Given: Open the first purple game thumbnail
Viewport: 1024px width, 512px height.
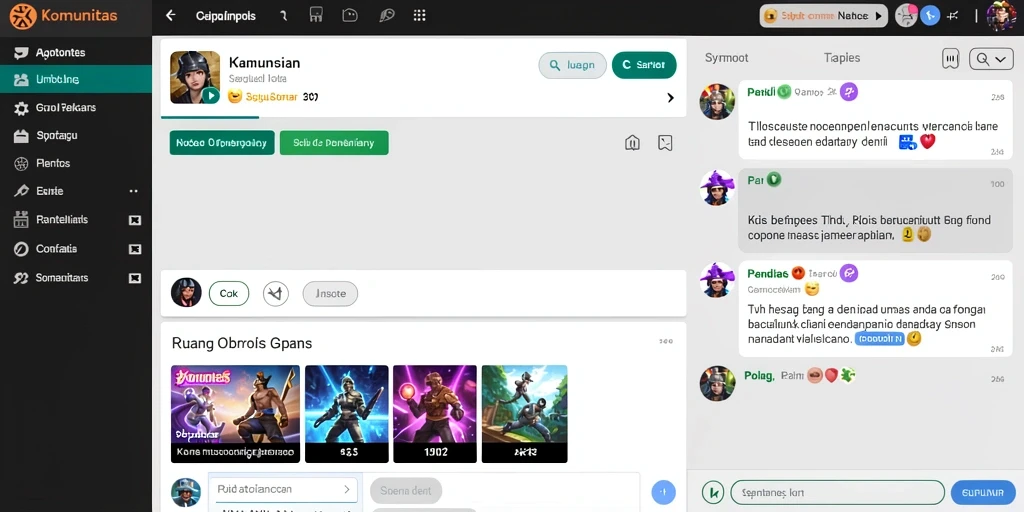Looking at the screenshot, I should pos(235,414).
